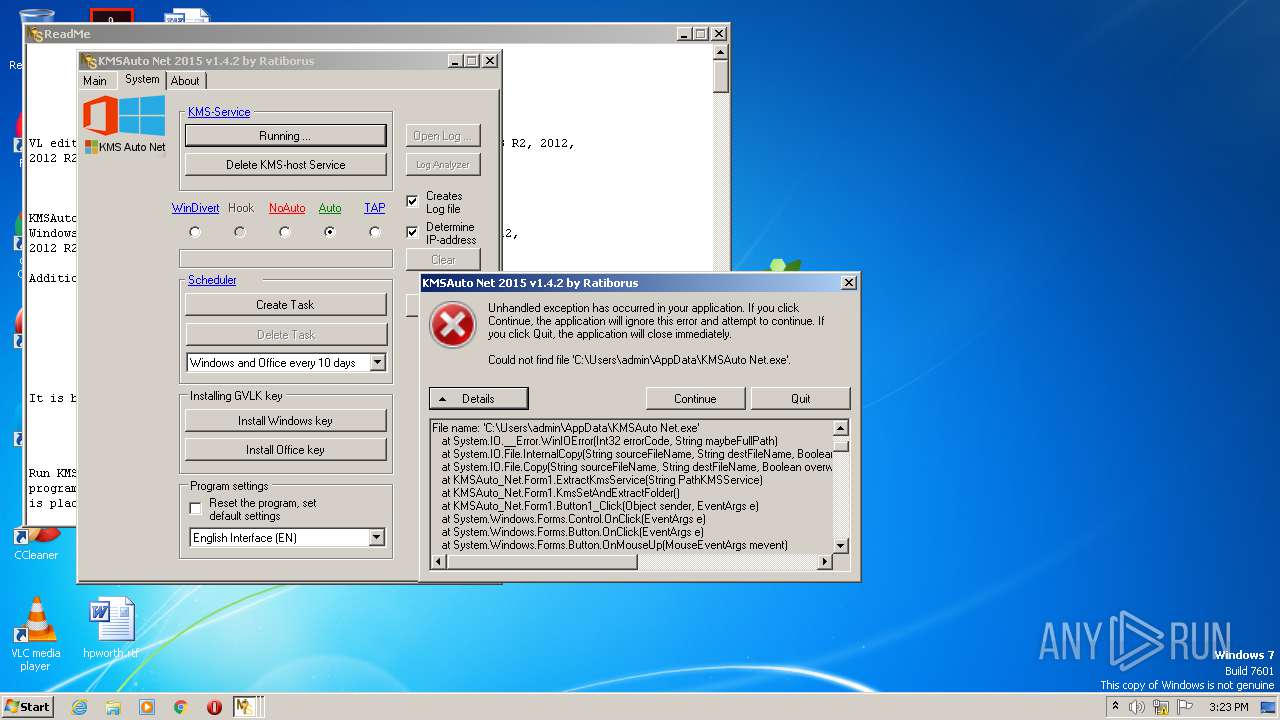
Task: Toggle Determine IP-address checkbox
Action: (412, 232)
